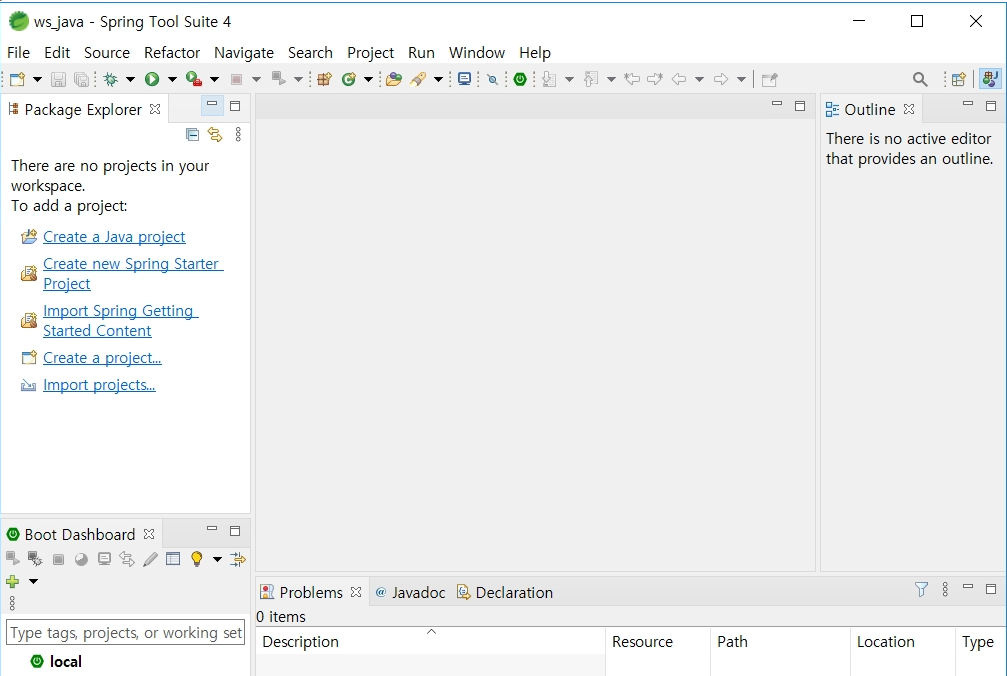
Task: Open the Refactor menu
Action: tap(171, 53)
